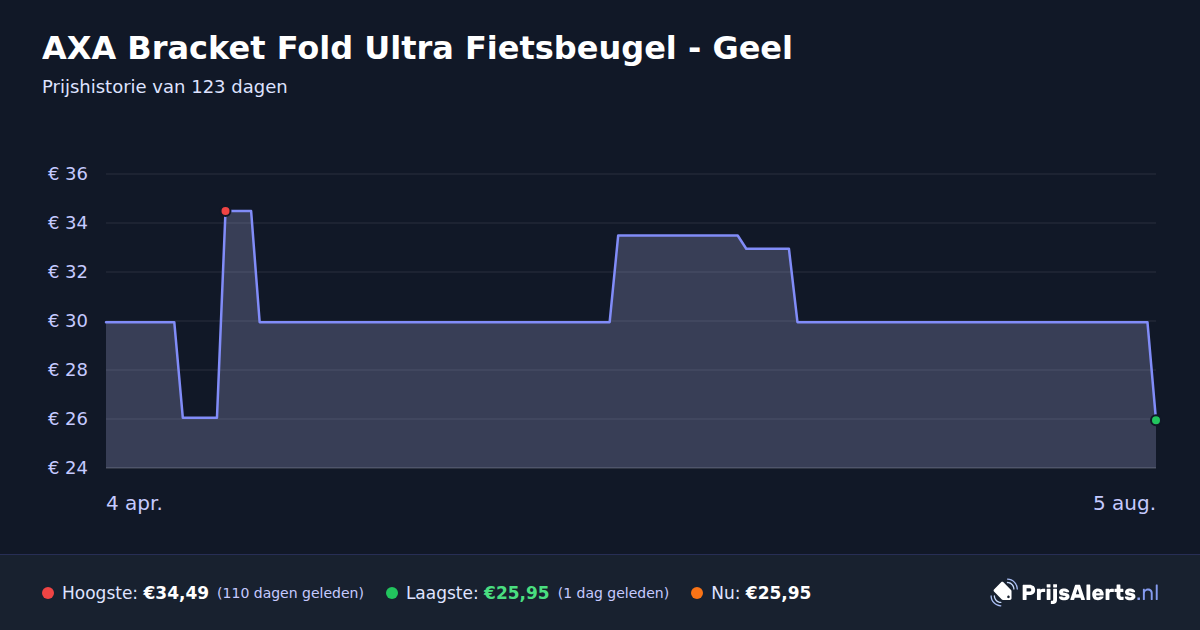Click the orange dot beside Nu
The width and height of the screenshot is (1200, 630).
[697, 593]
